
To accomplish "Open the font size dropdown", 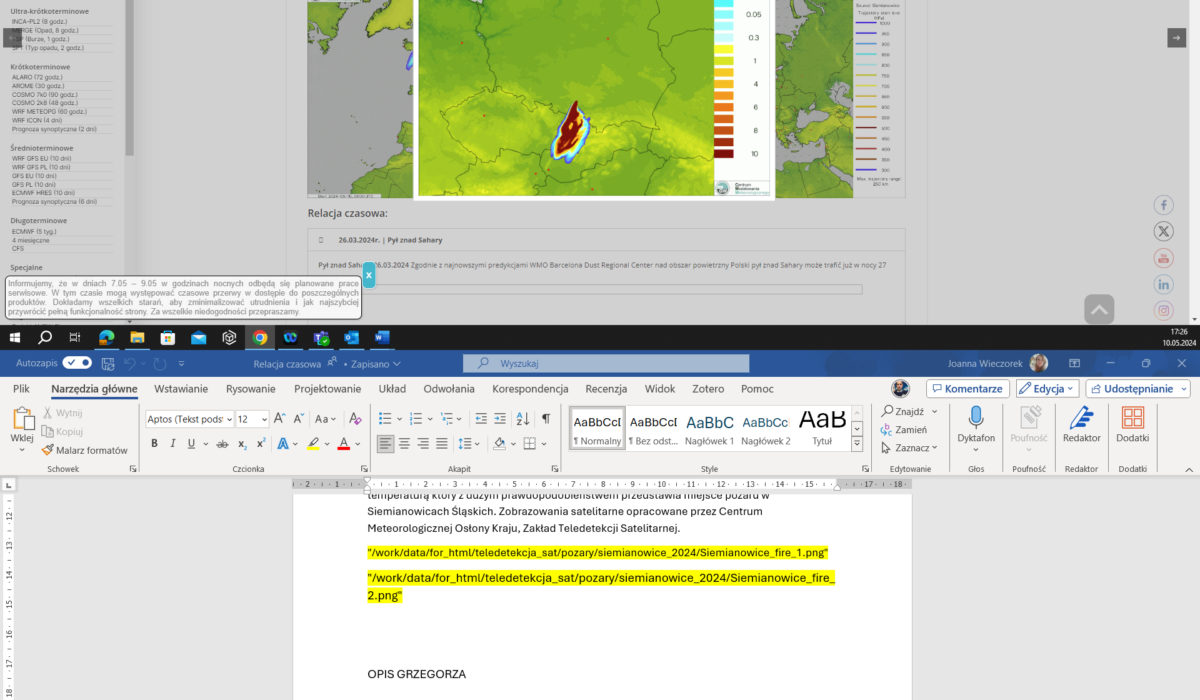I will pyautogui.click(x=262, y=419).
